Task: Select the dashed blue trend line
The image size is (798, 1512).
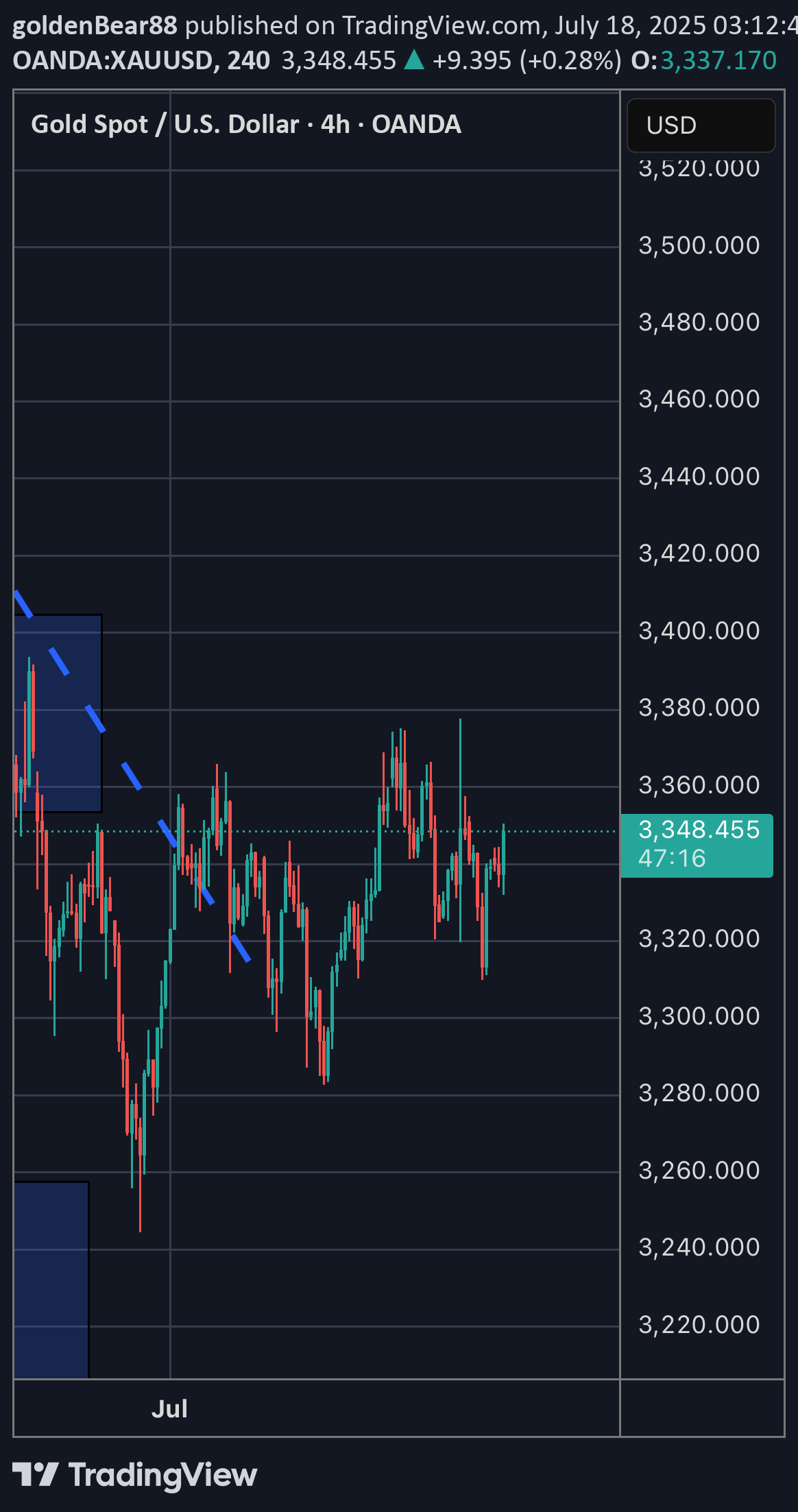Action: tap(132, 775)
